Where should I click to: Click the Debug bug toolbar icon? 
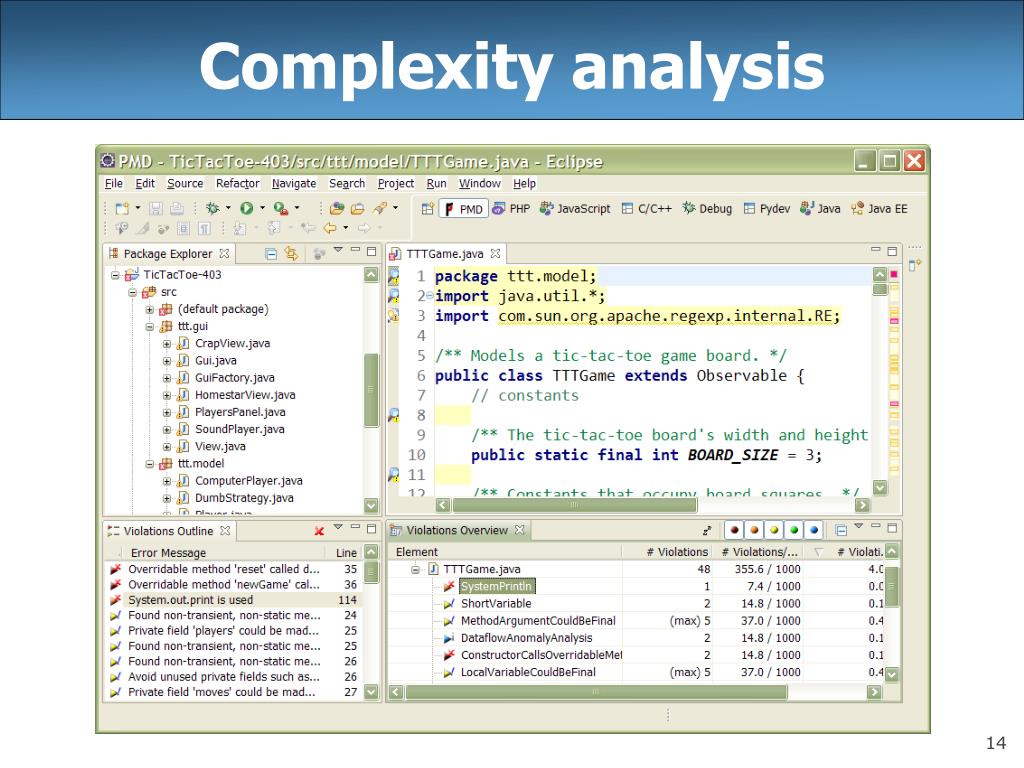(213, 208)
